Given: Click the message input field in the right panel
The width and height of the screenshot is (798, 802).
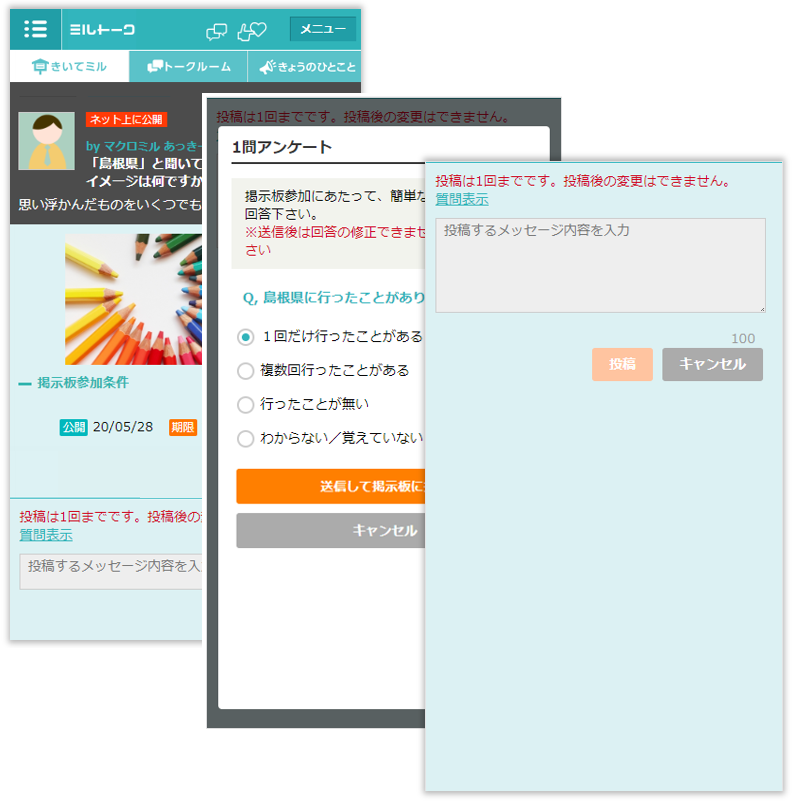Looking at the screenshot, I should pos(600,265).
